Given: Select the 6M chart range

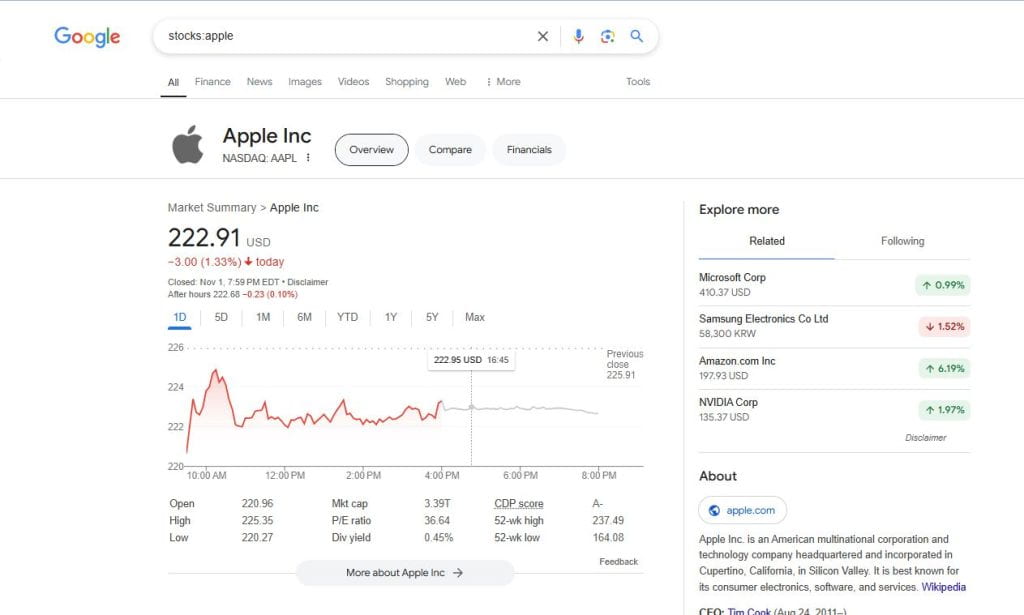Looking at the screenshot, I should click(x=304, y=317).
